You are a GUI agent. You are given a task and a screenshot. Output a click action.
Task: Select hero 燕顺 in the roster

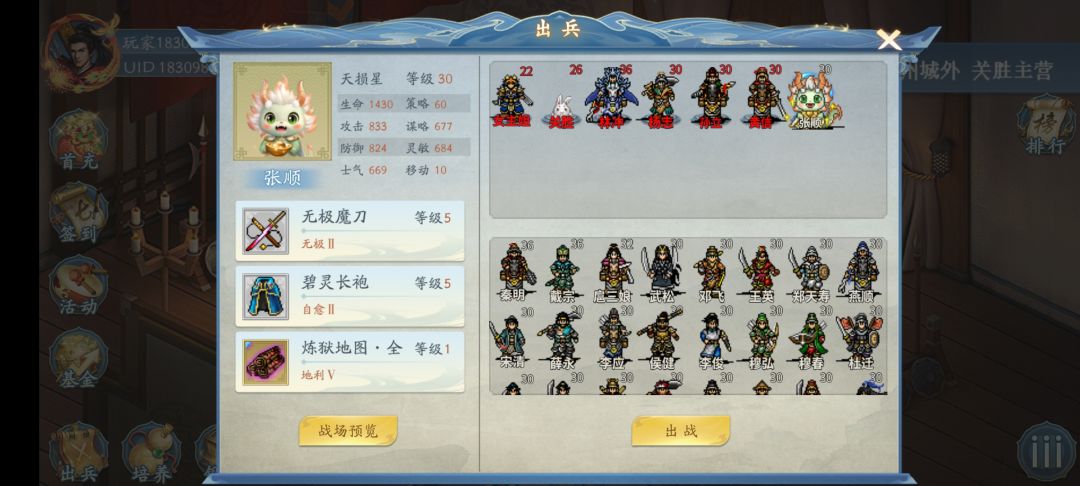pos(860,271)
